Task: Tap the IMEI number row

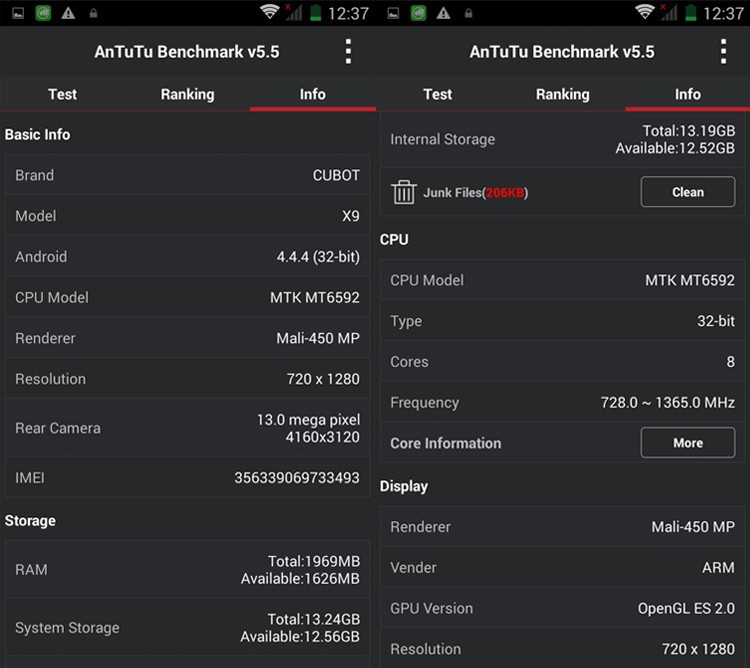Action: pos(187,478)
